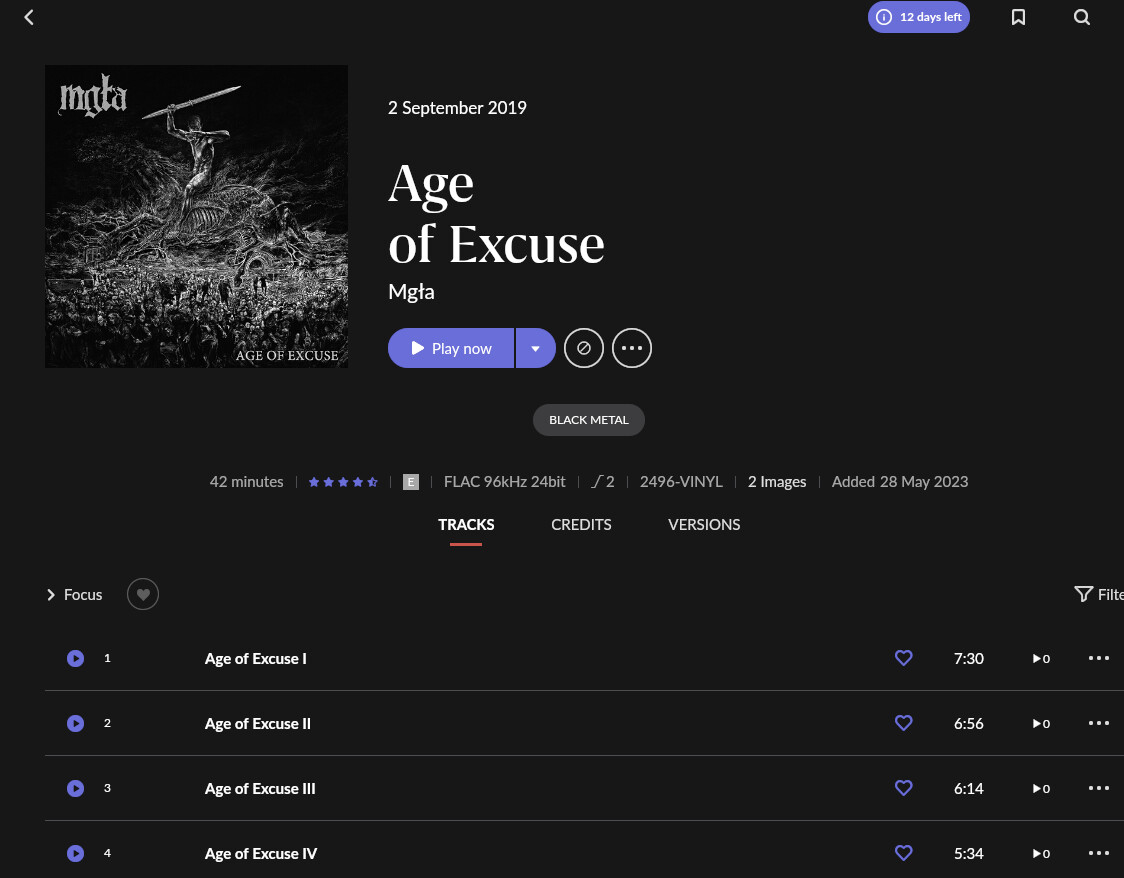Viewport: 1124px width, 878px height.
Task: Switch to the Versions tab
Action: coord(704,525)
